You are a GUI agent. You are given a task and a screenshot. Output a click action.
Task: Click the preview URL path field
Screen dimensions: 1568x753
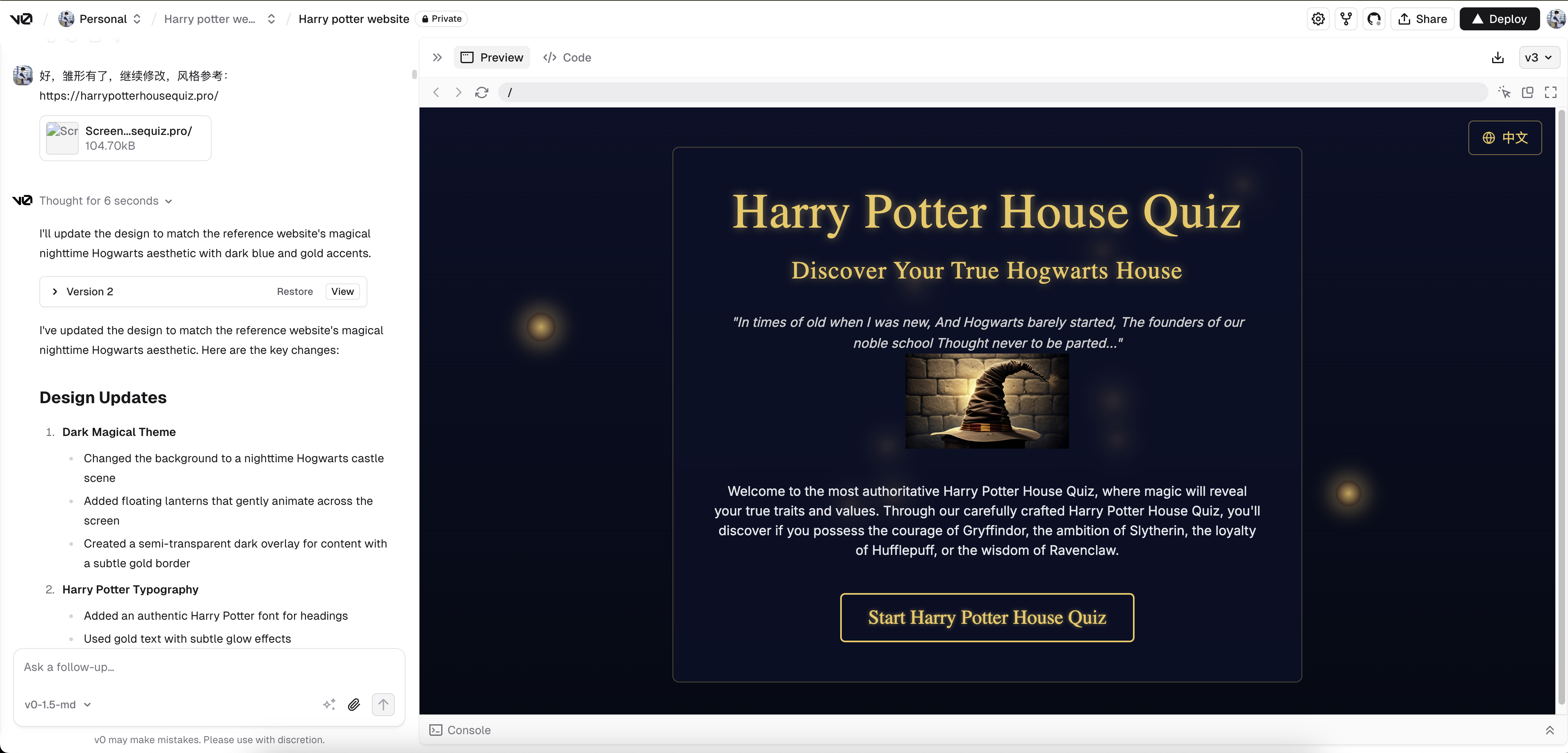point(992,92)
